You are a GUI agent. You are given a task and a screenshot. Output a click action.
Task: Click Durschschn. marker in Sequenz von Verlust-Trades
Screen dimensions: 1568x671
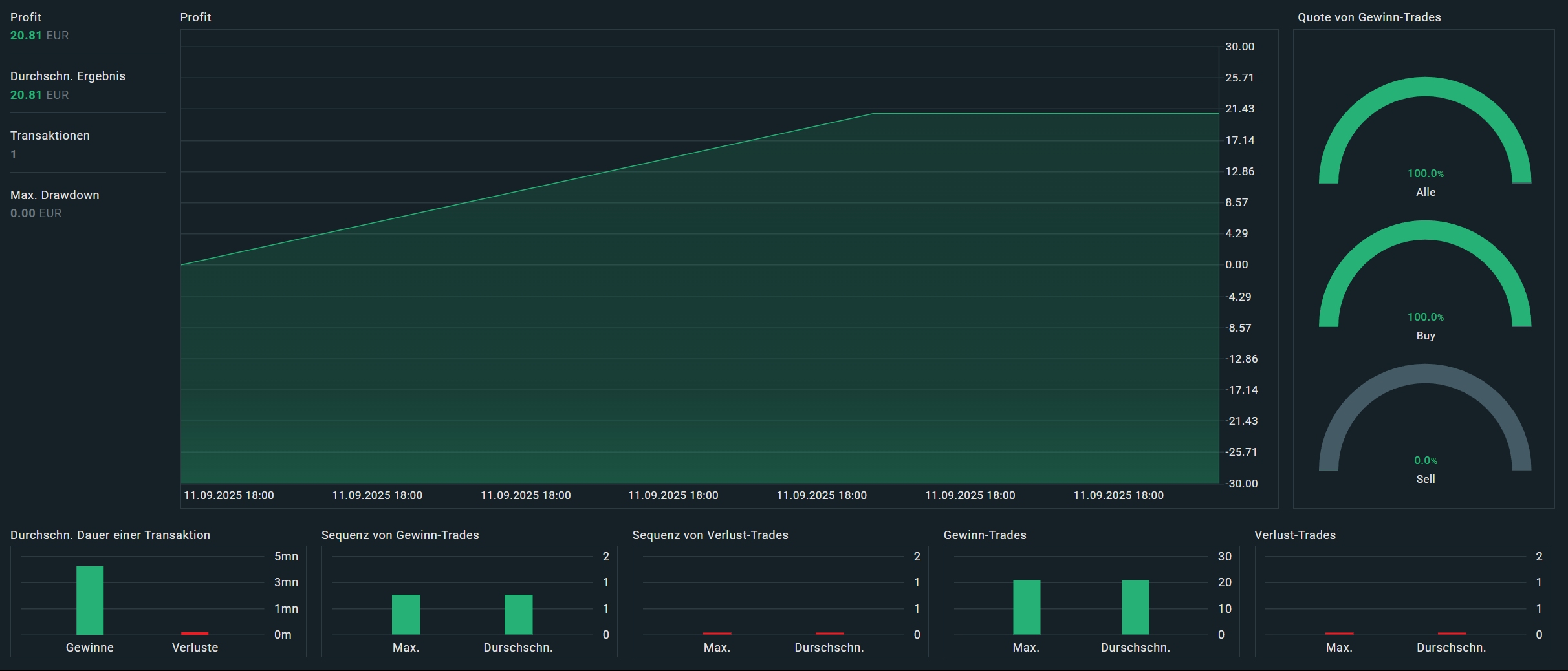pos(829,633)
